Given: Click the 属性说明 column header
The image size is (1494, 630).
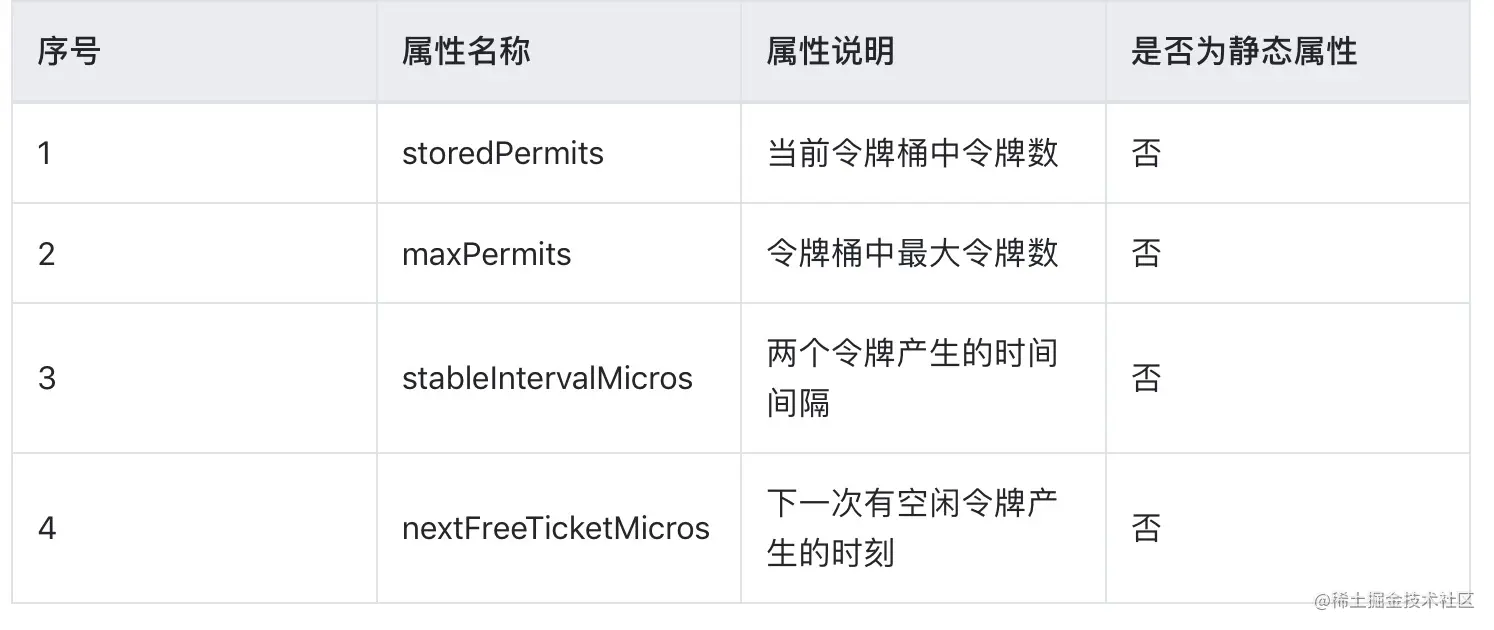Looking at the screenshot, I should click(830, 52).
